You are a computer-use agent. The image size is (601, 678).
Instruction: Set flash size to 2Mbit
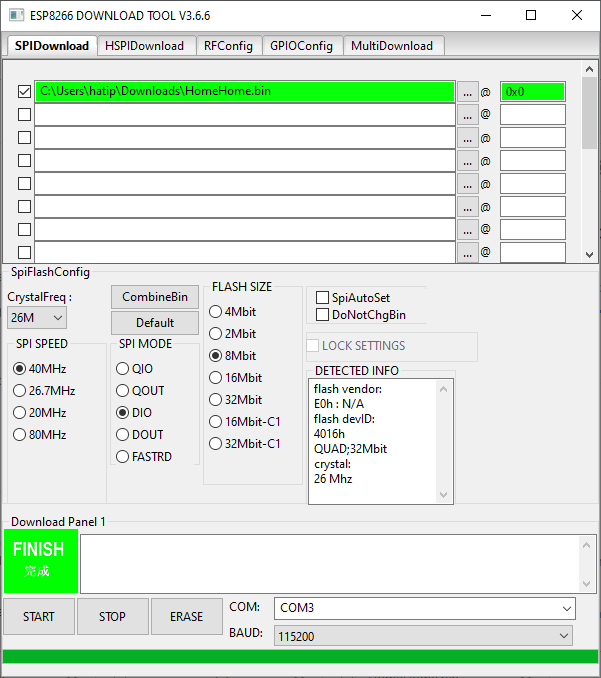(233, 334)
